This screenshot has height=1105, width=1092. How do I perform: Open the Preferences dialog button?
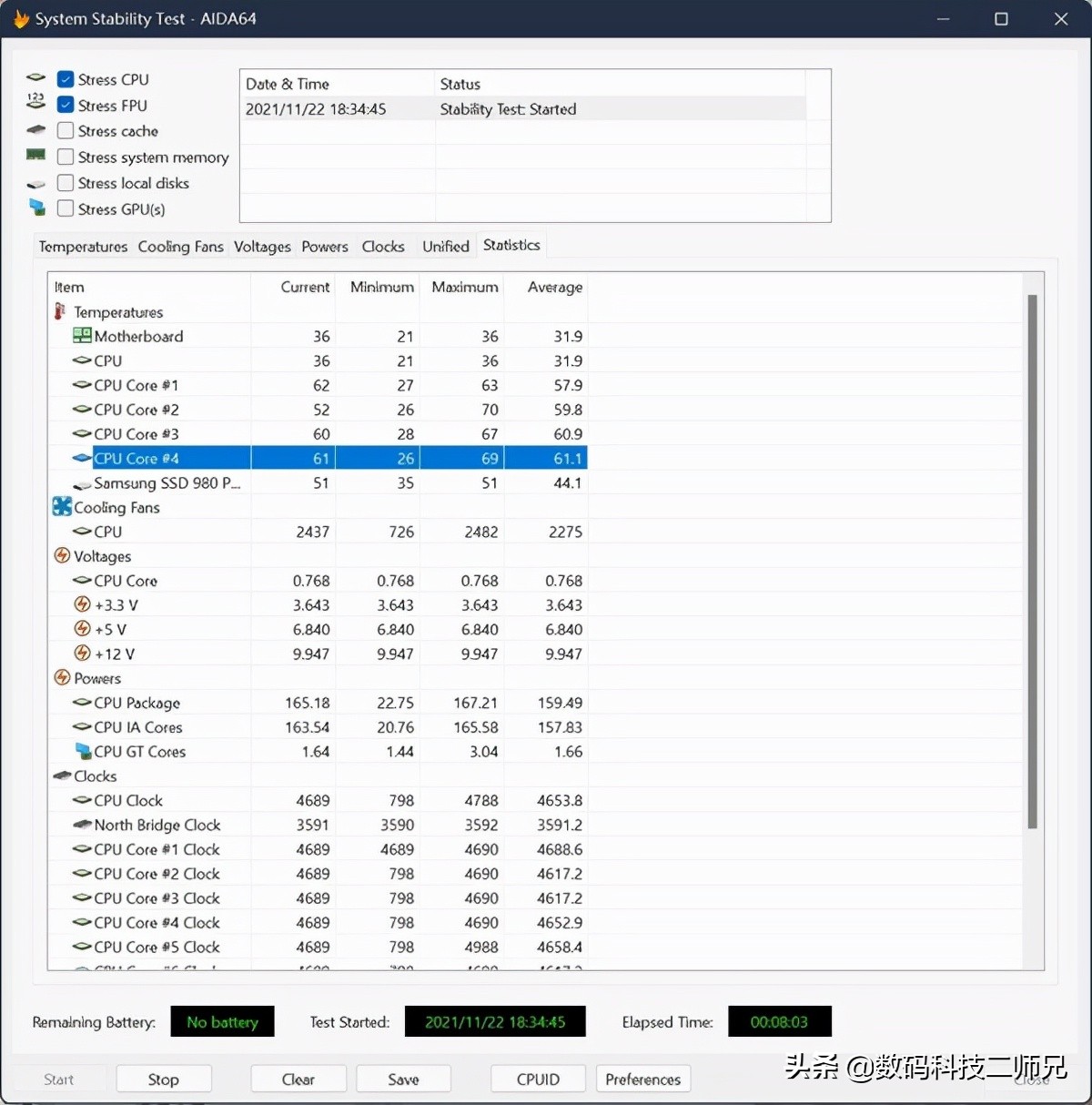tap(642, 1080)
